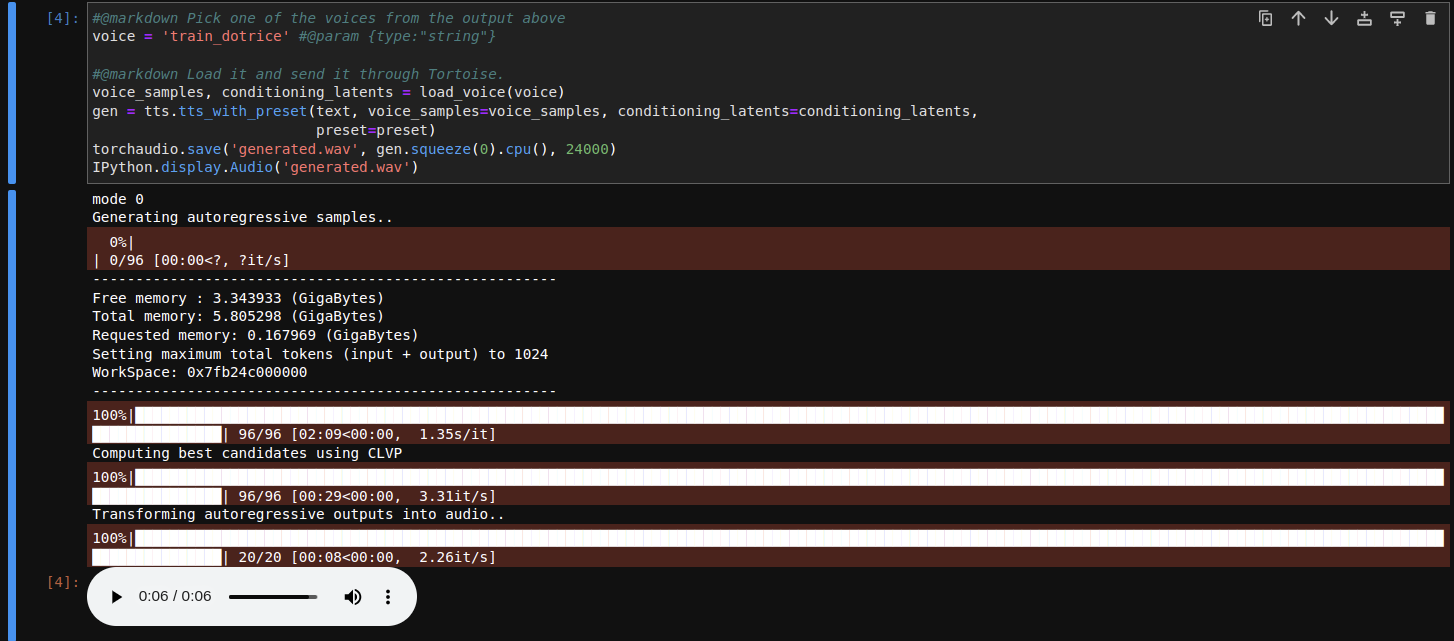Click the tts_with_preset call in the code

[x=235, y=111]
